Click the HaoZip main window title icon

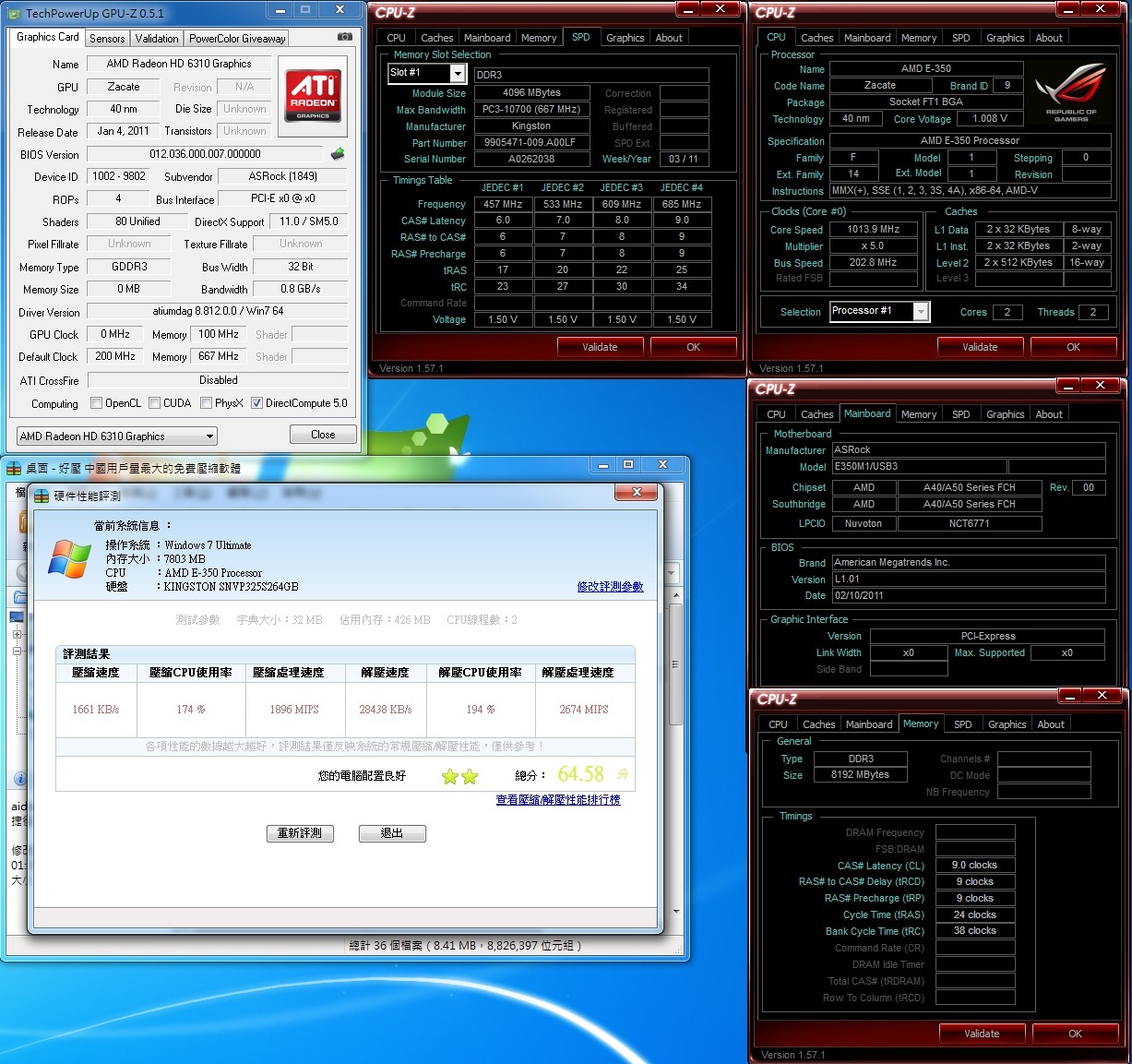(x=14, y=468)
